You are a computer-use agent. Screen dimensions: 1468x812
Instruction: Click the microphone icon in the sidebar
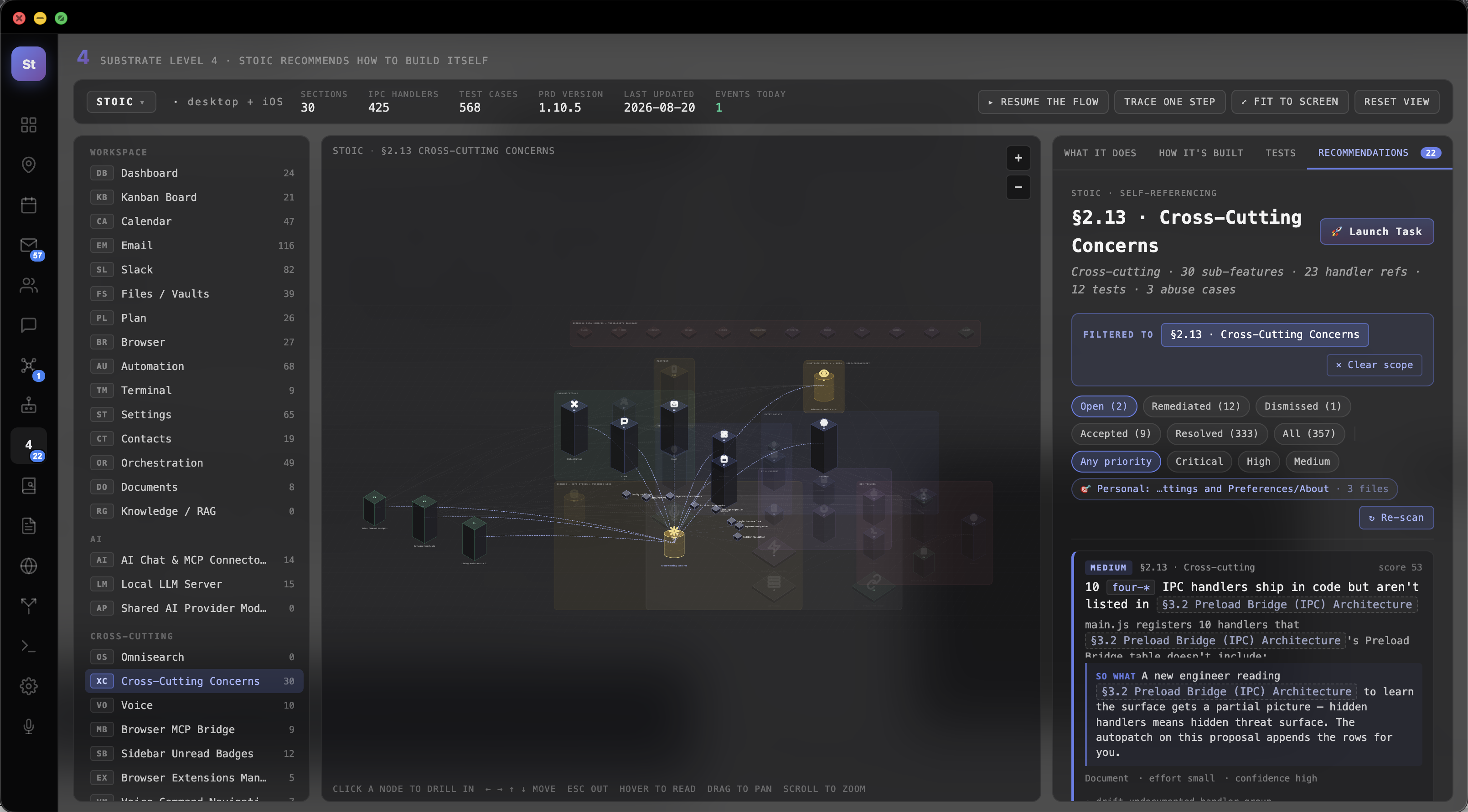click(x=28, y=727)
